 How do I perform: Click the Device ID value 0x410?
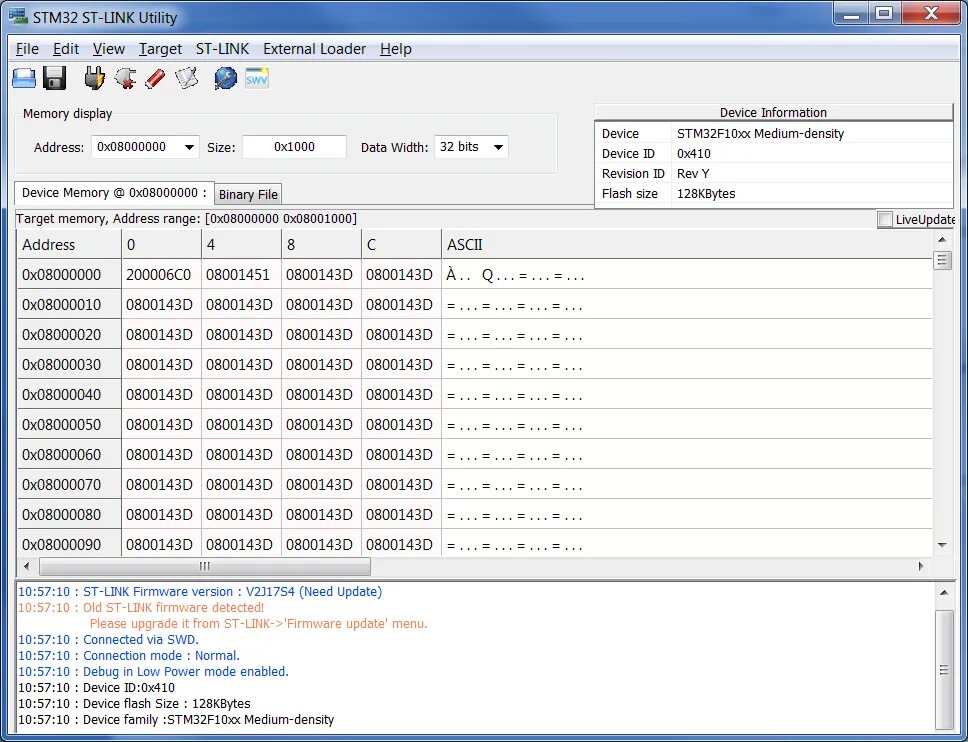[x=693, y=154]
